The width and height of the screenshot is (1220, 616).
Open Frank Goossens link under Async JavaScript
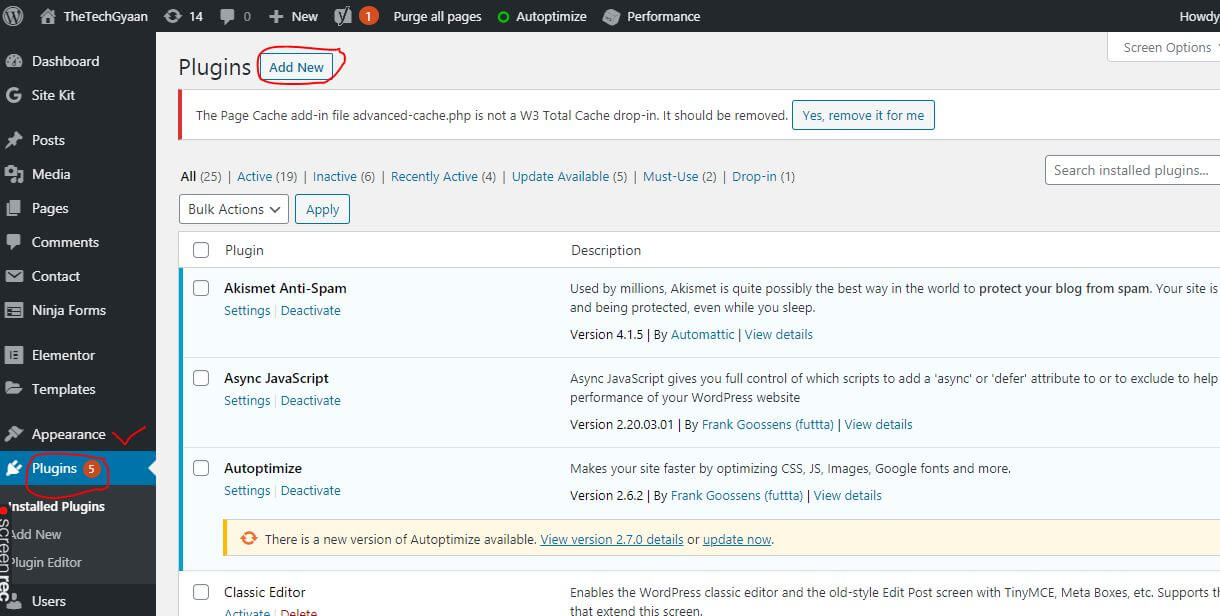(768, 424)
